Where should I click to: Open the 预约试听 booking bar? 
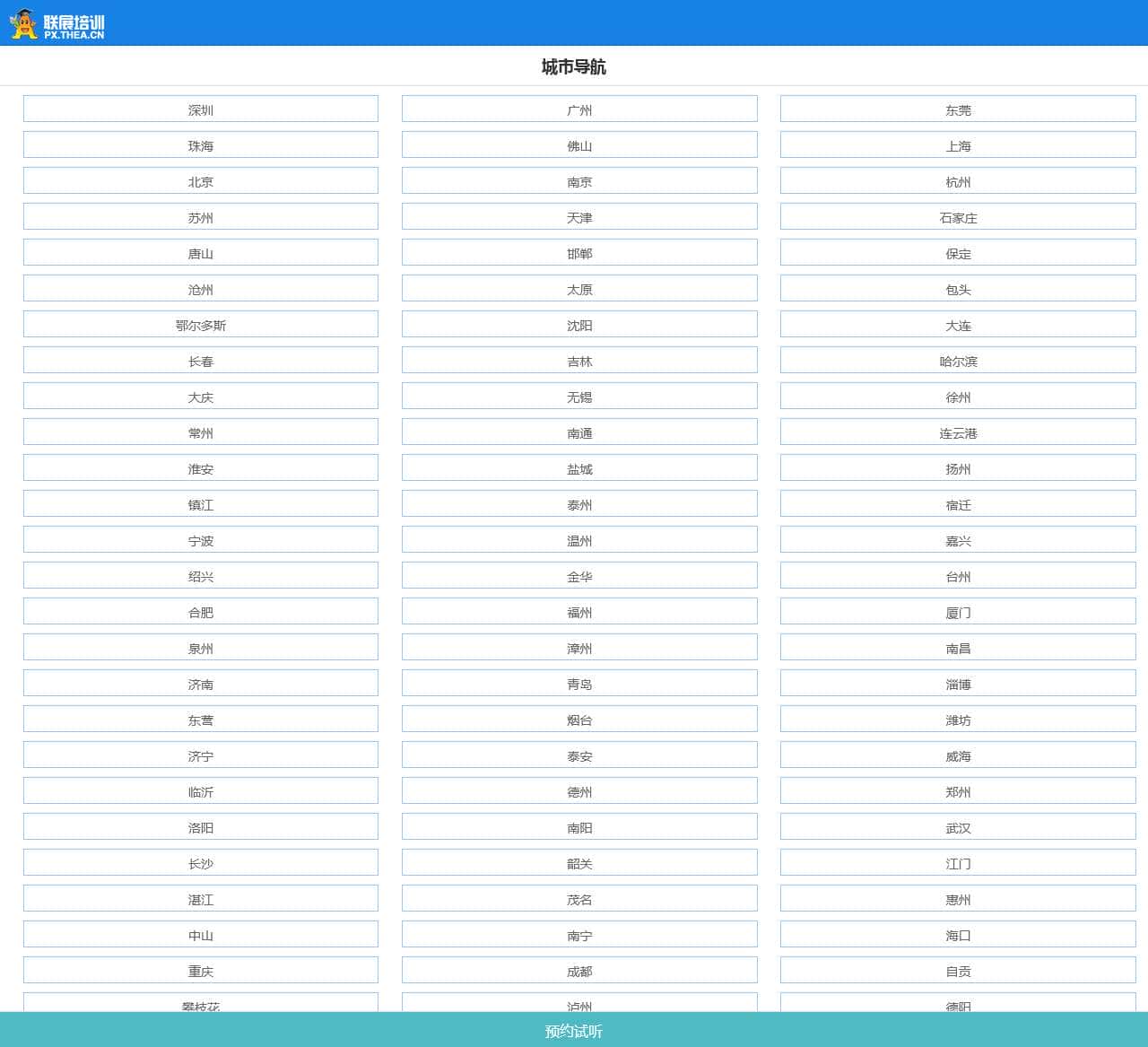click(x=574, y=1031)
